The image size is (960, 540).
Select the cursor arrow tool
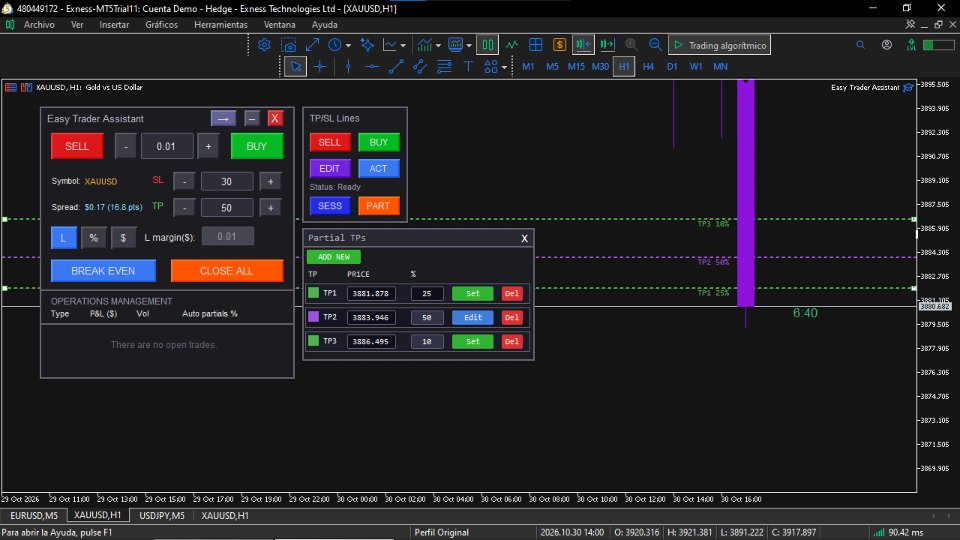[295, 67]
